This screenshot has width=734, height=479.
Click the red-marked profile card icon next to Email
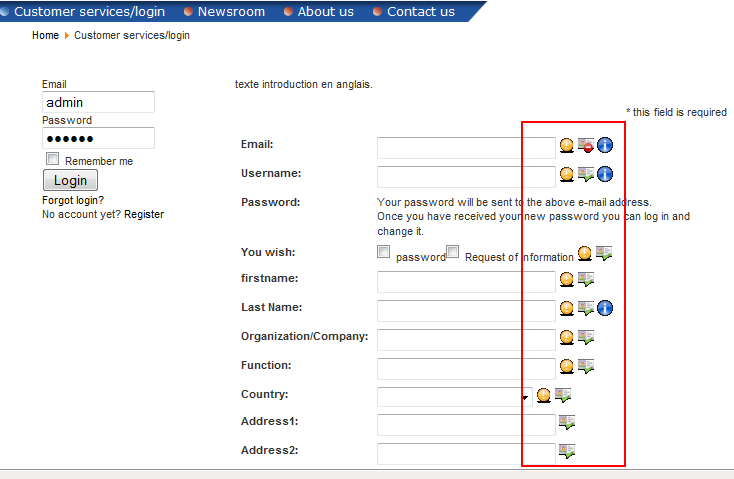(x=586, y=146)
